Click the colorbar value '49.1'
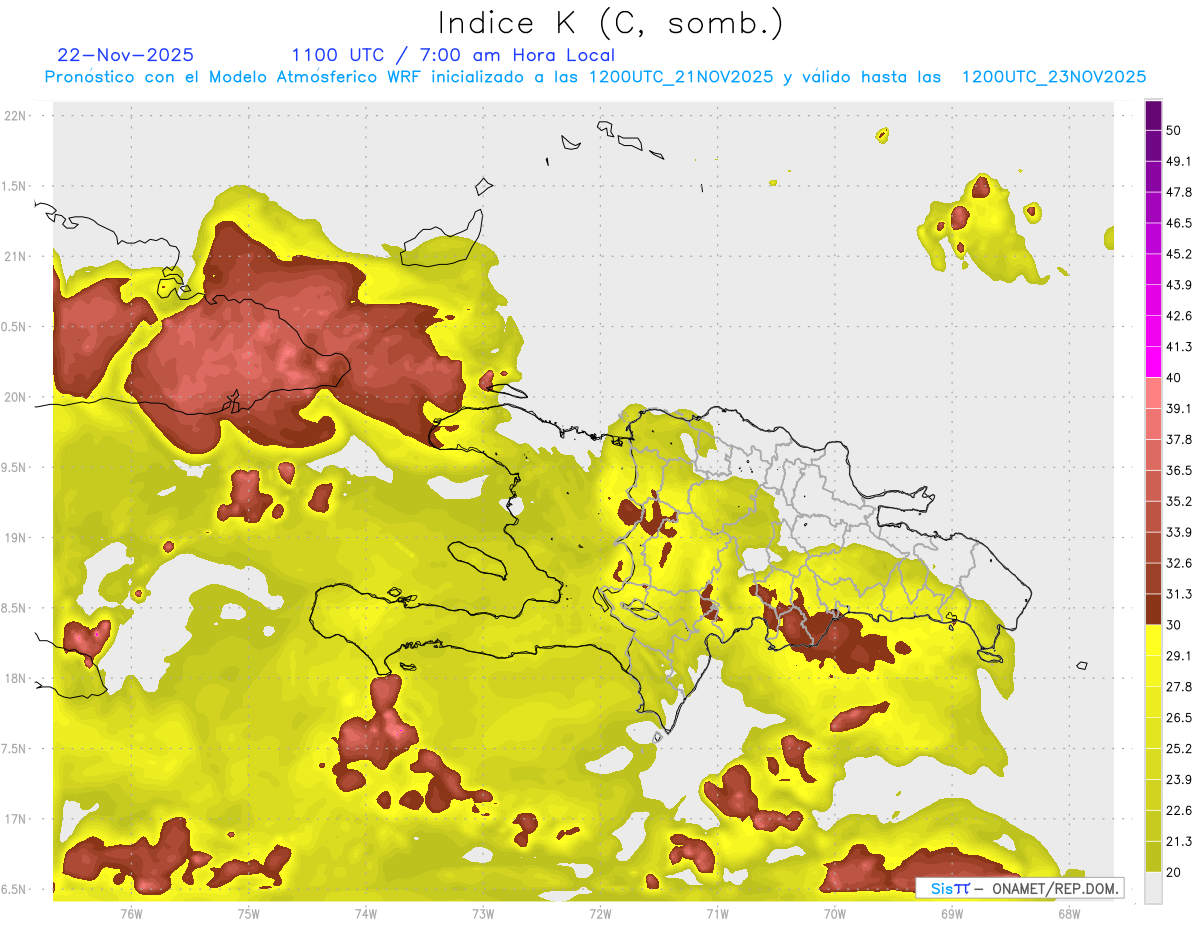The width and height of the screenshot is (1200, 927). click(1179, 161)
